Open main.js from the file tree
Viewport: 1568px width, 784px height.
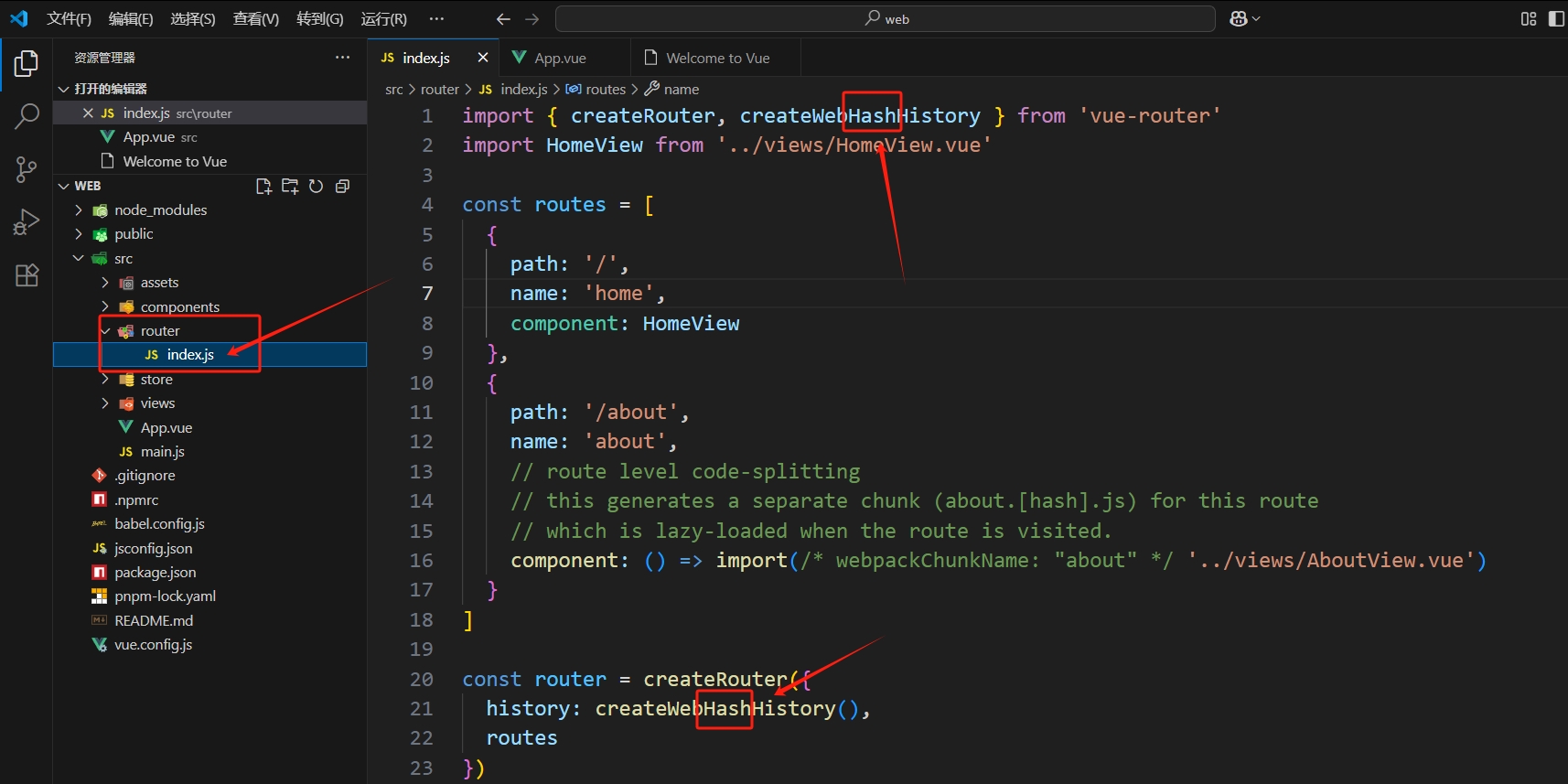click(x=162, y=452)
